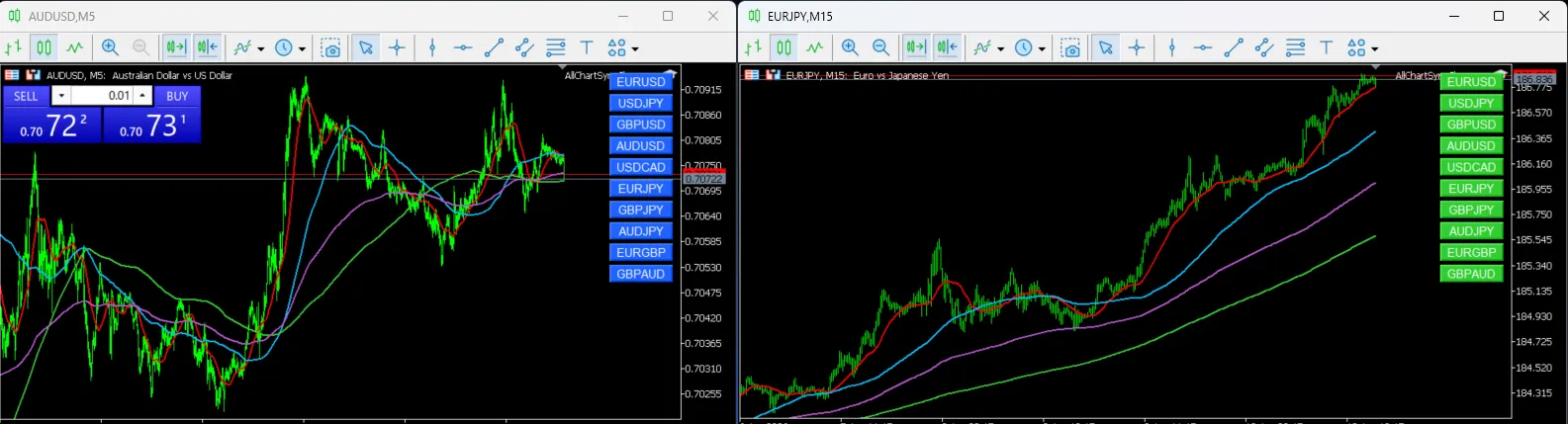Toggle auto scroll on AUDUSD chart
The height and width of the screenshot is (424, 1568).
176,47
